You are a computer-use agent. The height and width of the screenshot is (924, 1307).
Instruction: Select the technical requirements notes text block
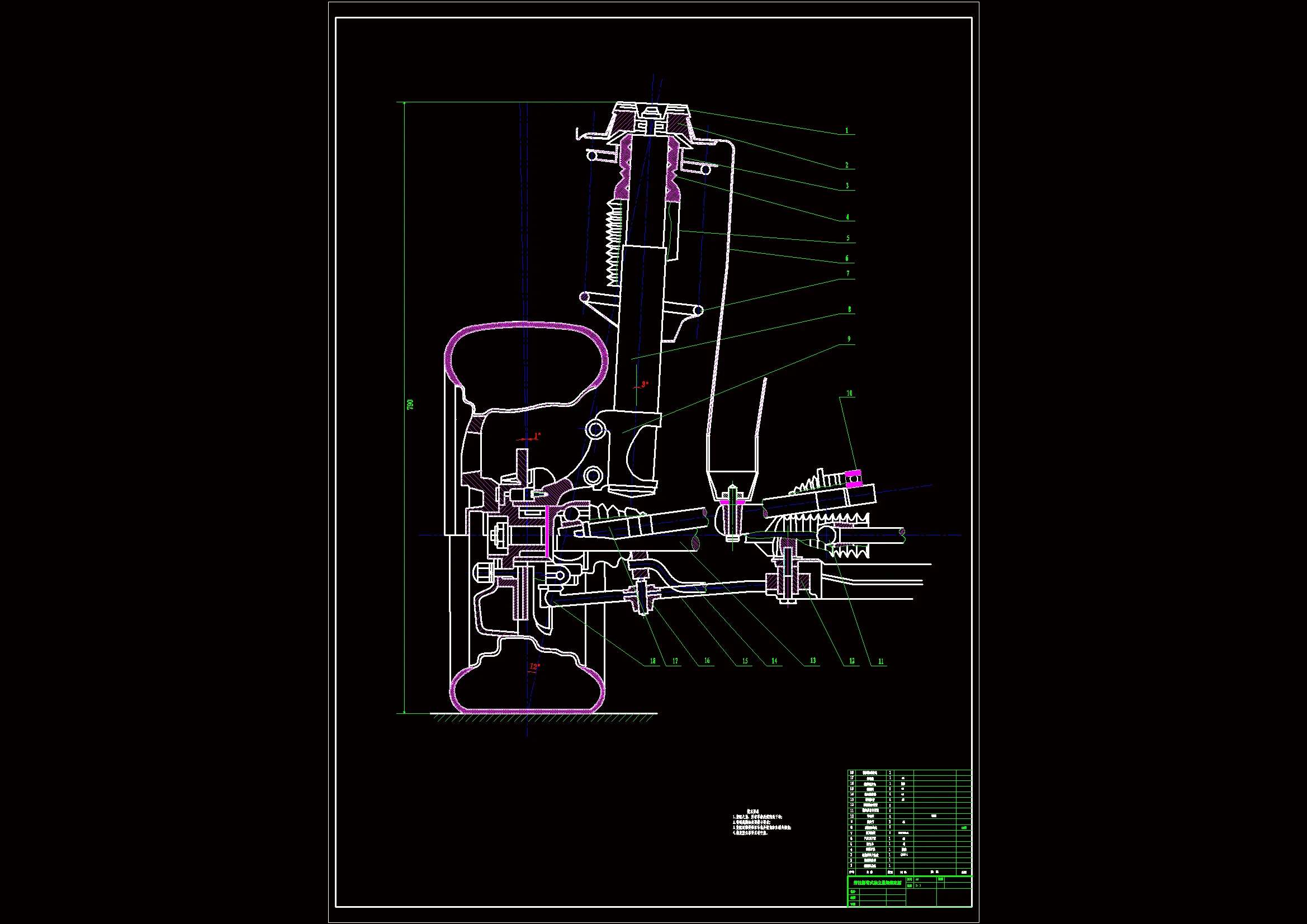pyautogui.click(x=761, y=822)
